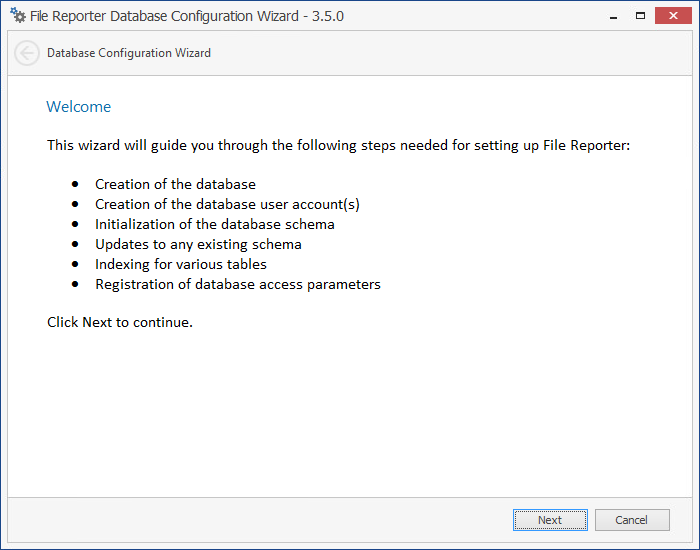The height and width of the screenshot is (550, 700).
Task: Click the Database Configuration Wizard header label
Action: coord(129,53)
